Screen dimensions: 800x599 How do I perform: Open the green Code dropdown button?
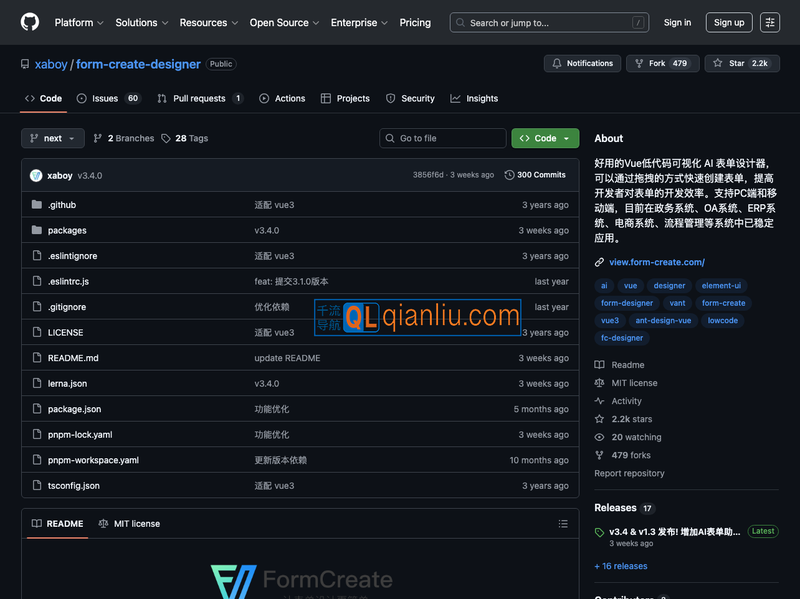click(x=545, y=138)
